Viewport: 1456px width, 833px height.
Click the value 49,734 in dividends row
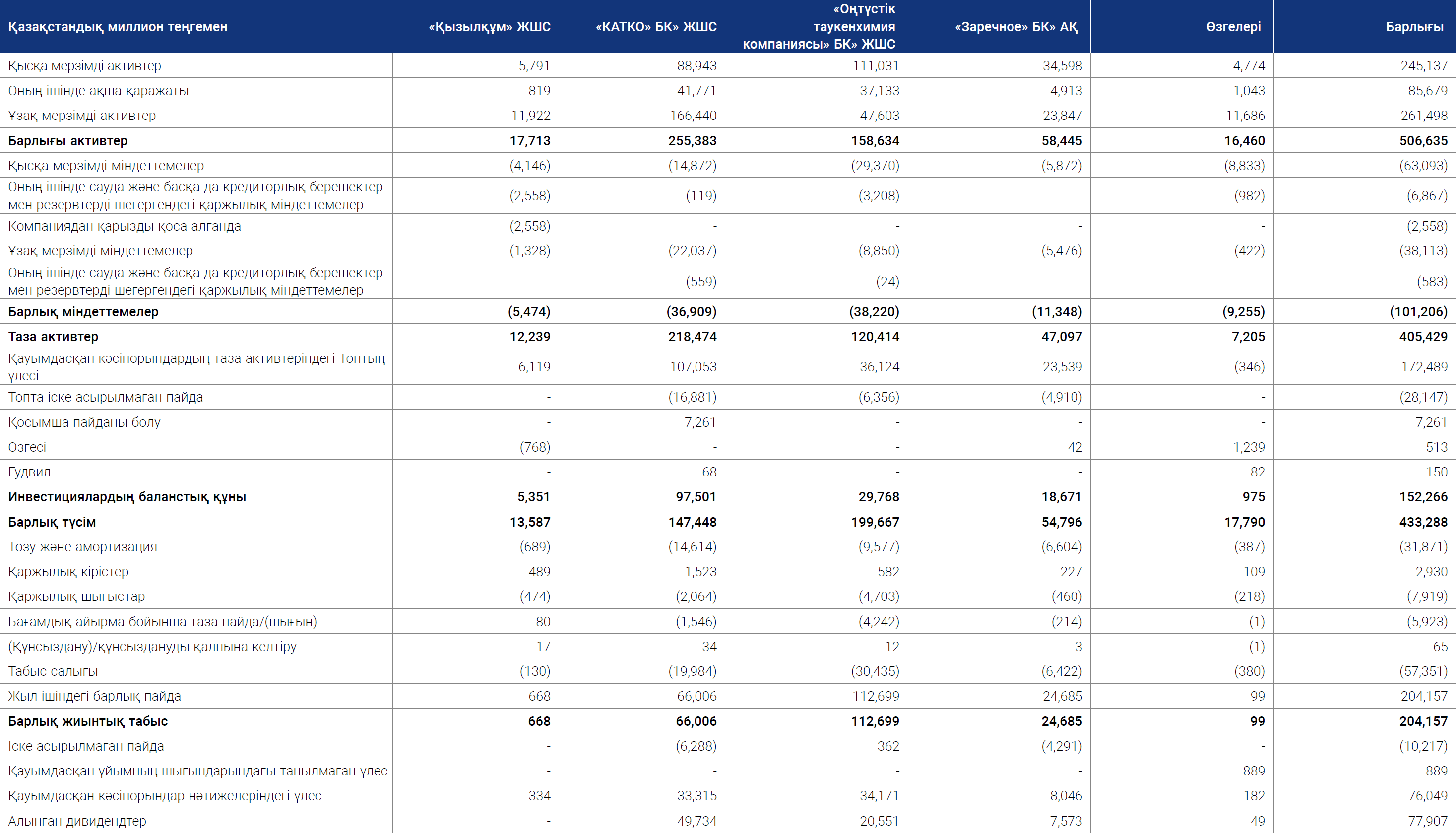point(696,821)
